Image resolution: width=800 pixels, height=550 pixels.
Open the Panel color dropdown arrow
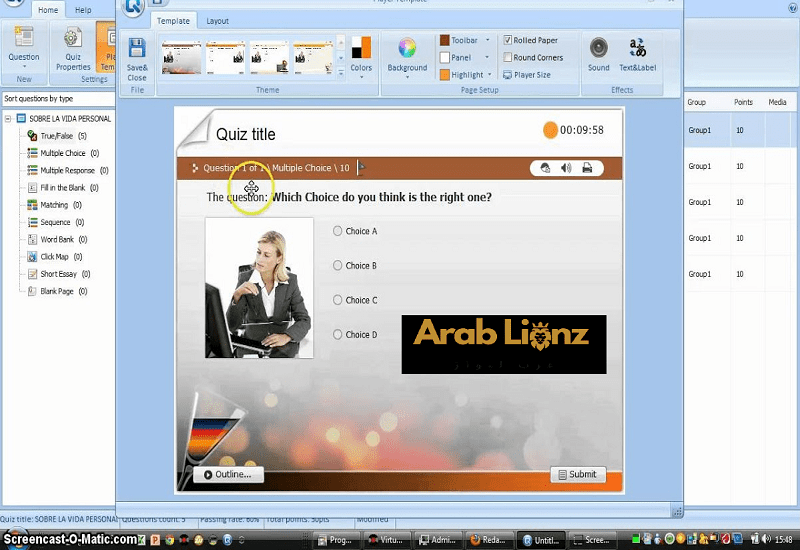(x=487, y=57)
